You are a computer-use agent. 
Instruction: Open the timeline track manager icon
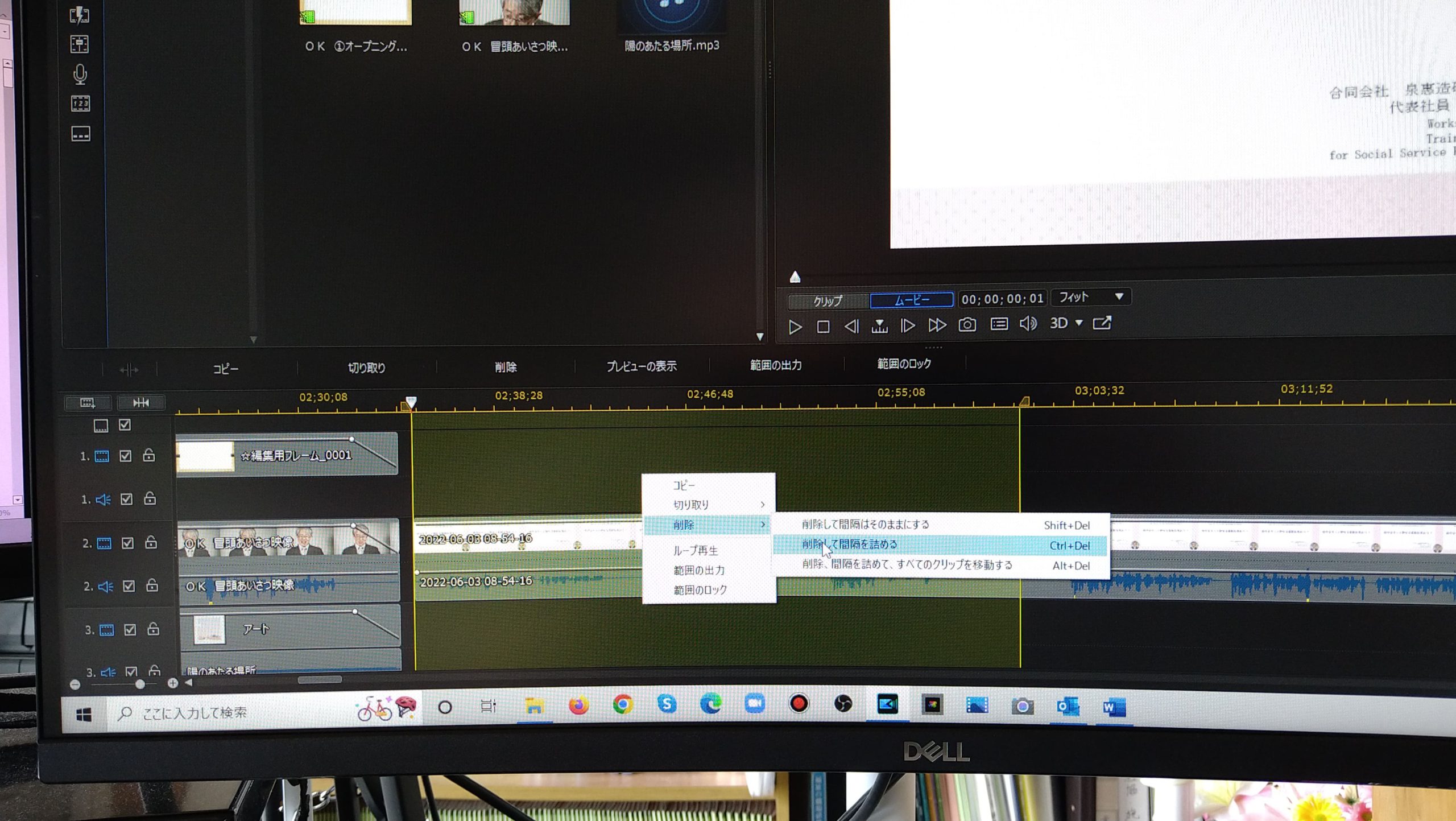(88, 403)
